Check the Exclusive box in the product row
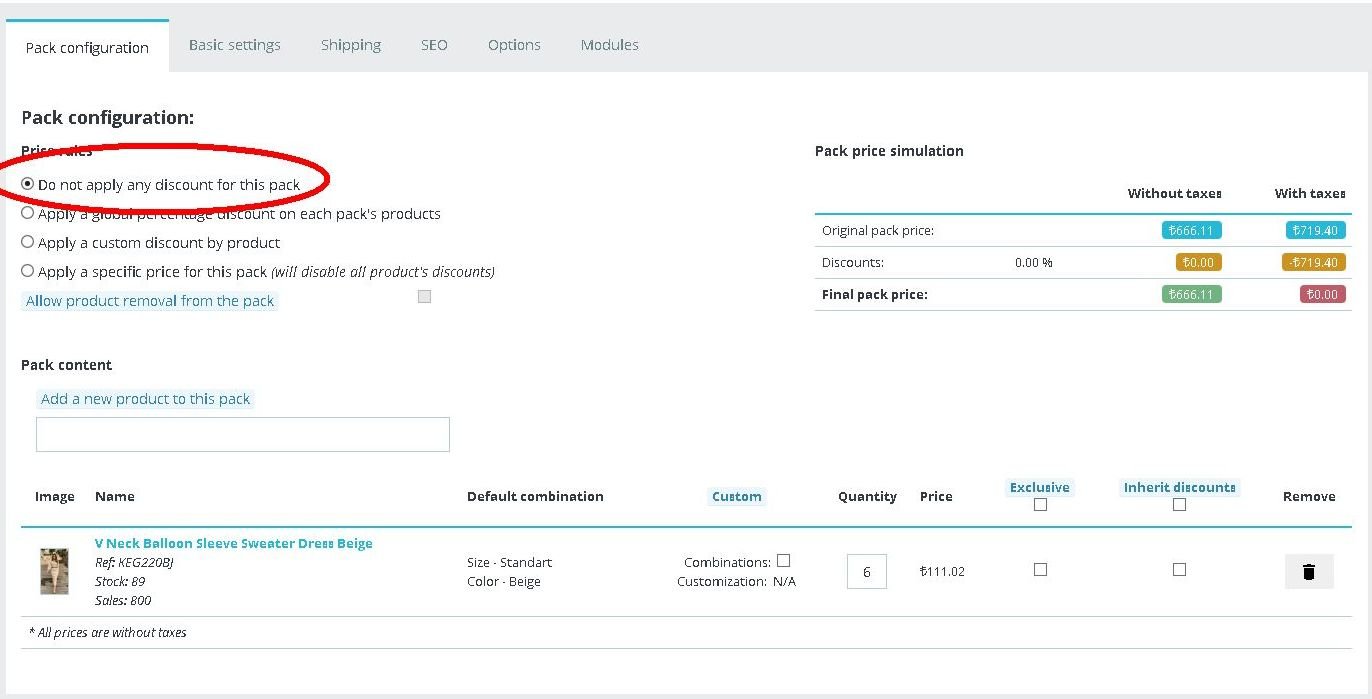 (x=1040, y=569)
